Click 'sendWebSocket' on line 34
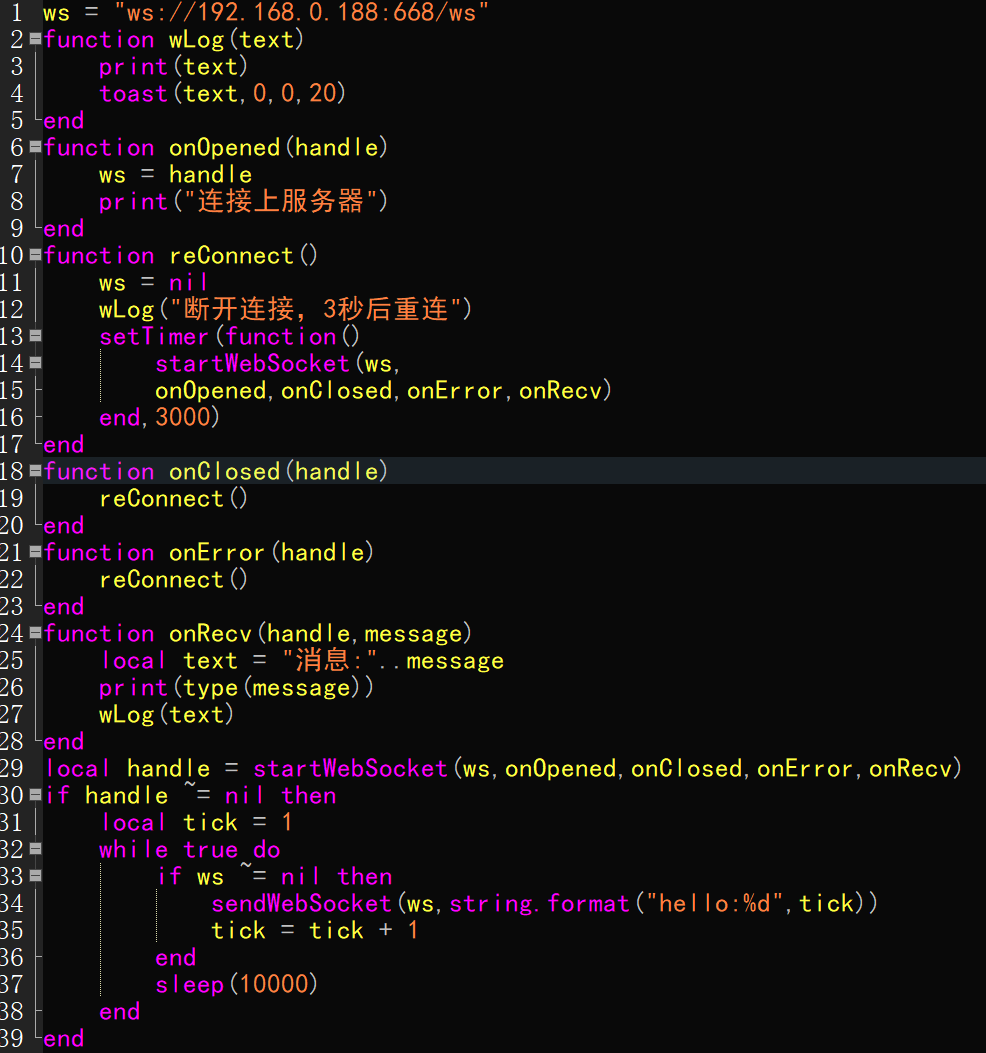986x1053 pixels. [x=302, y=903]
